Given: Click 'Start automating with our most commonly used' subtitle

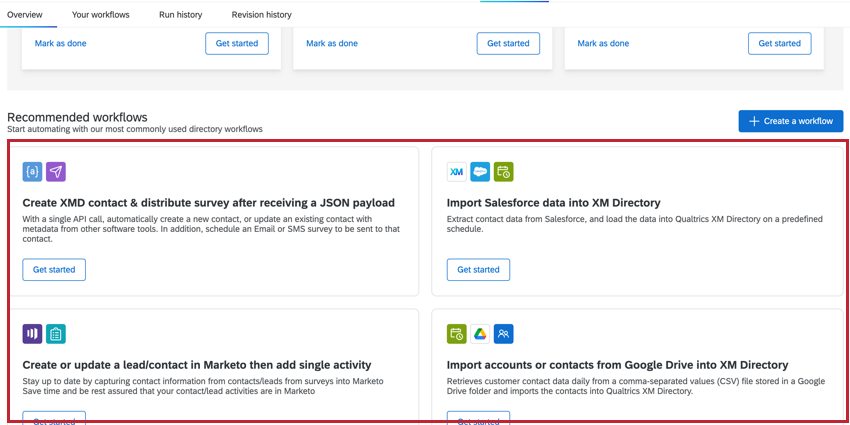Looking at the screenshot, I should point(135,130).
